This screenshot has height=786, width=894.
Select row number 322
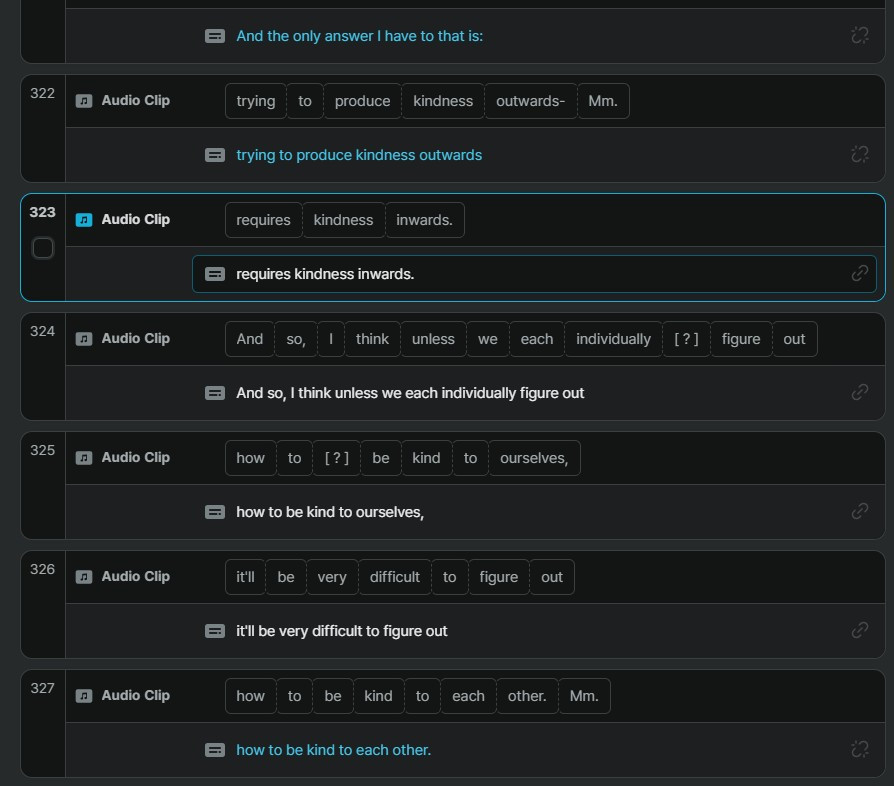click(x=42, y=93)
